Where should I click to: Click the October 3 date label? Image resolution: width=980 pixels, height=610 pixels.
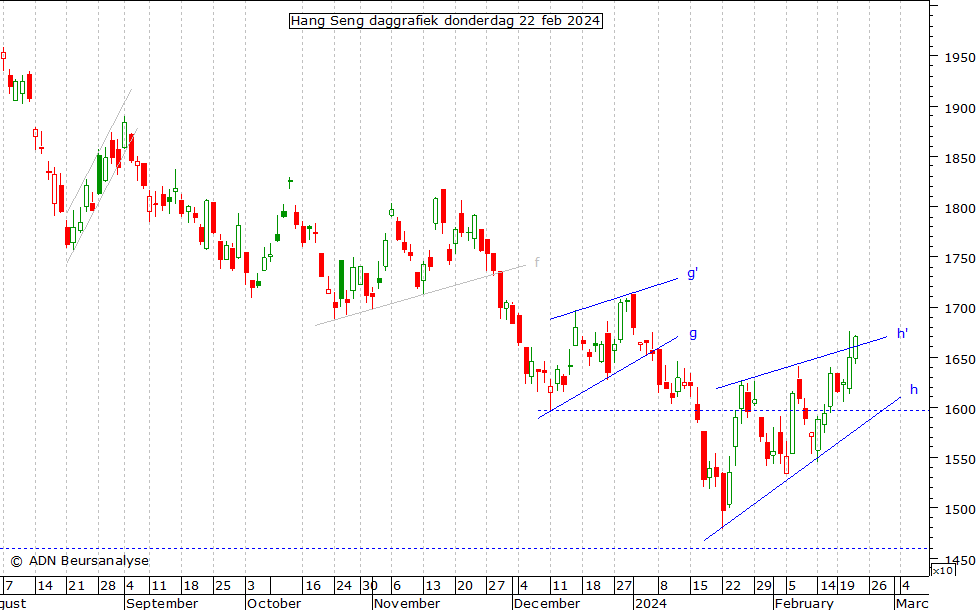[251, 586]
